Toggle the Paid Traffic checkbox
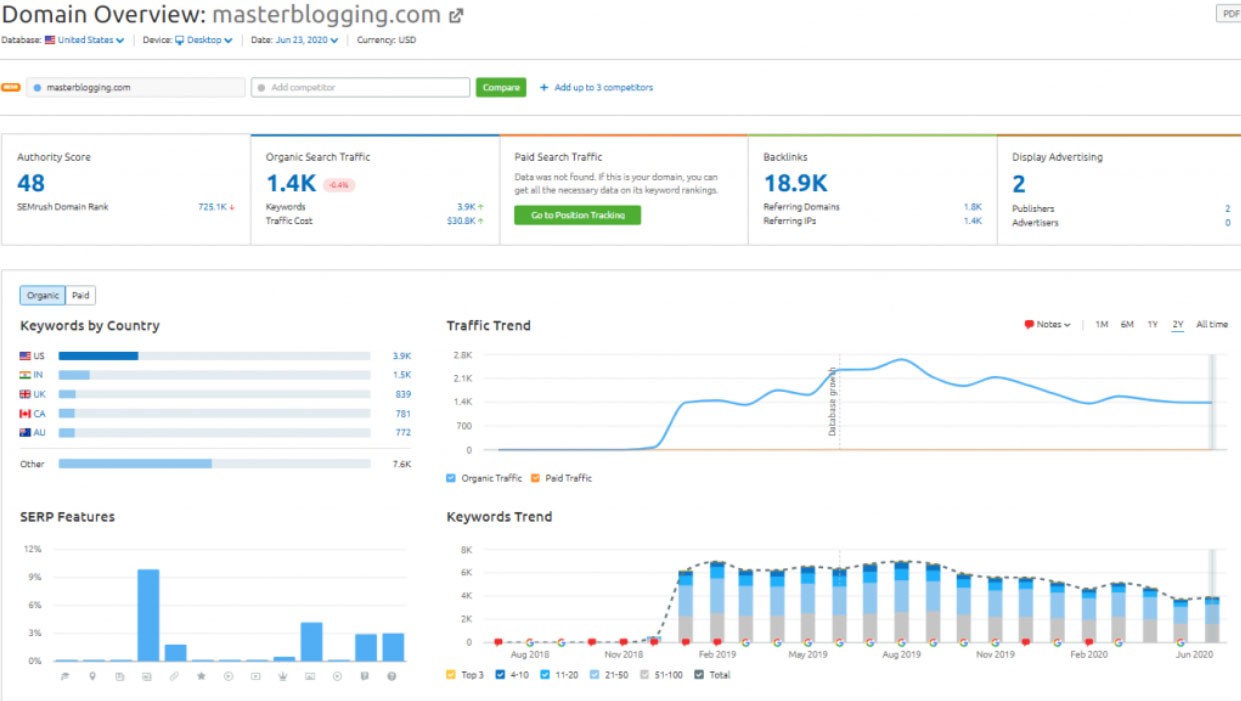This screenshot has height=701, width=1241. [x=535, y=478]
